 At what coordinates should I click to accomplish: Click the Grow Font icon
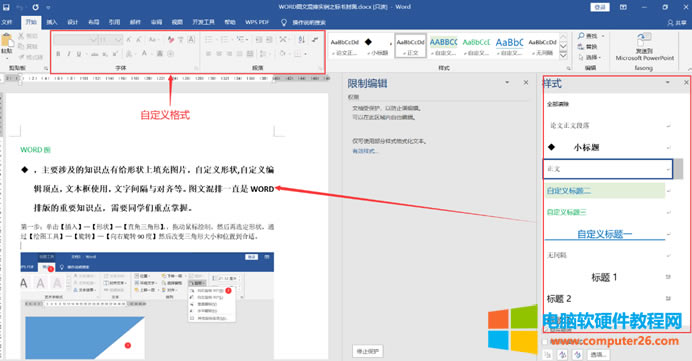[x=129, y=40]
